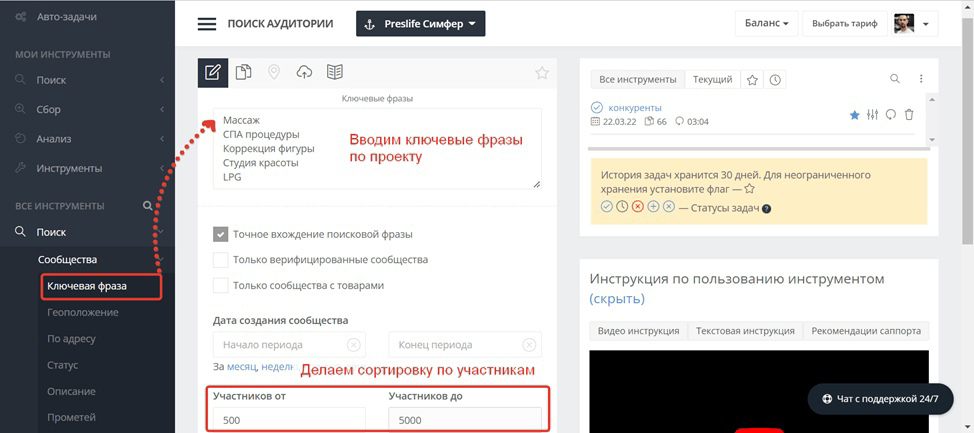The image size is (974, 433).
Task: Click the Статусы задач help question icon
Action: tap(767, 209)
